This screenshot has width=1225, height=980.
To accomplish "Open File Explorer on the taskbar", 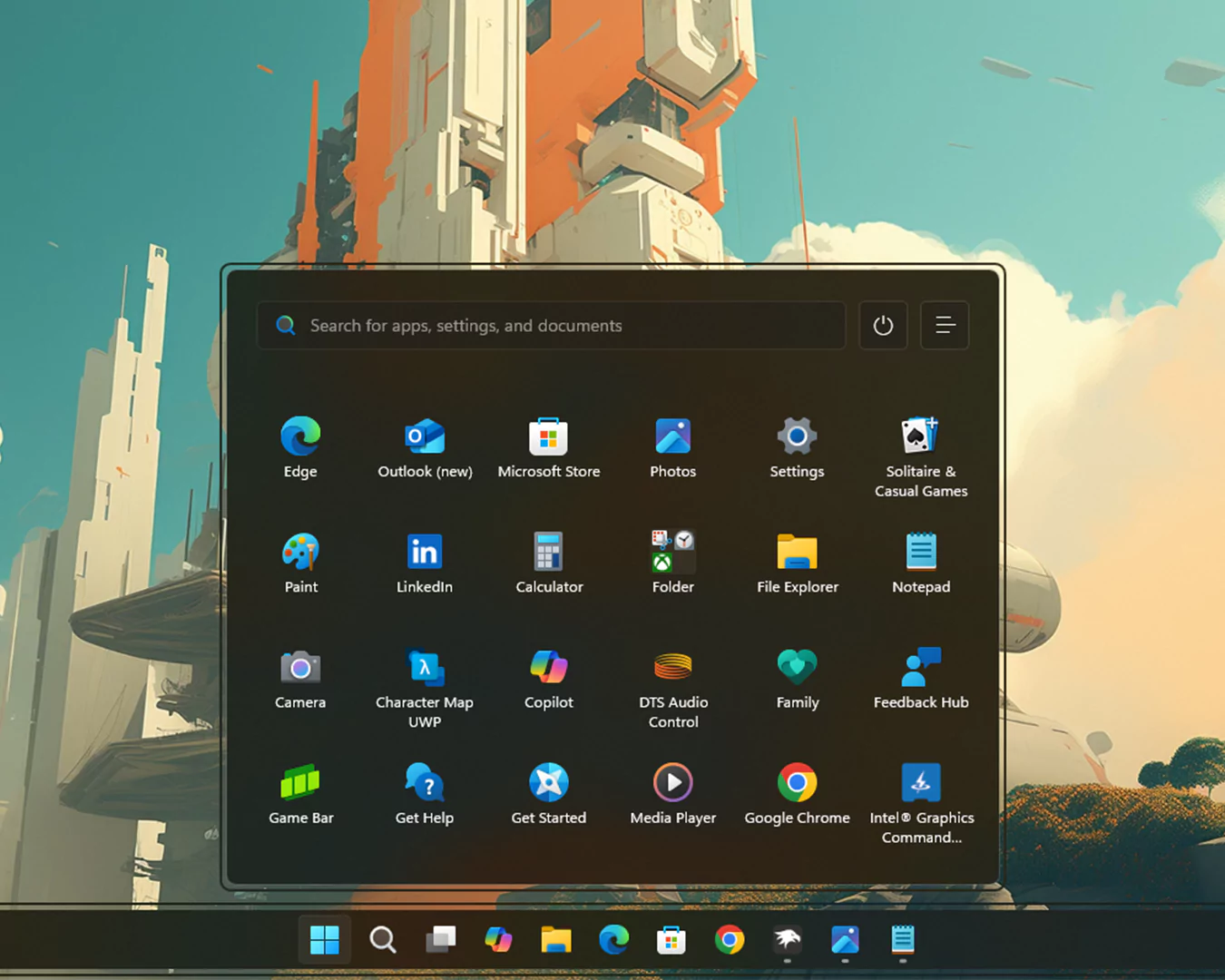I will [556, 940].
